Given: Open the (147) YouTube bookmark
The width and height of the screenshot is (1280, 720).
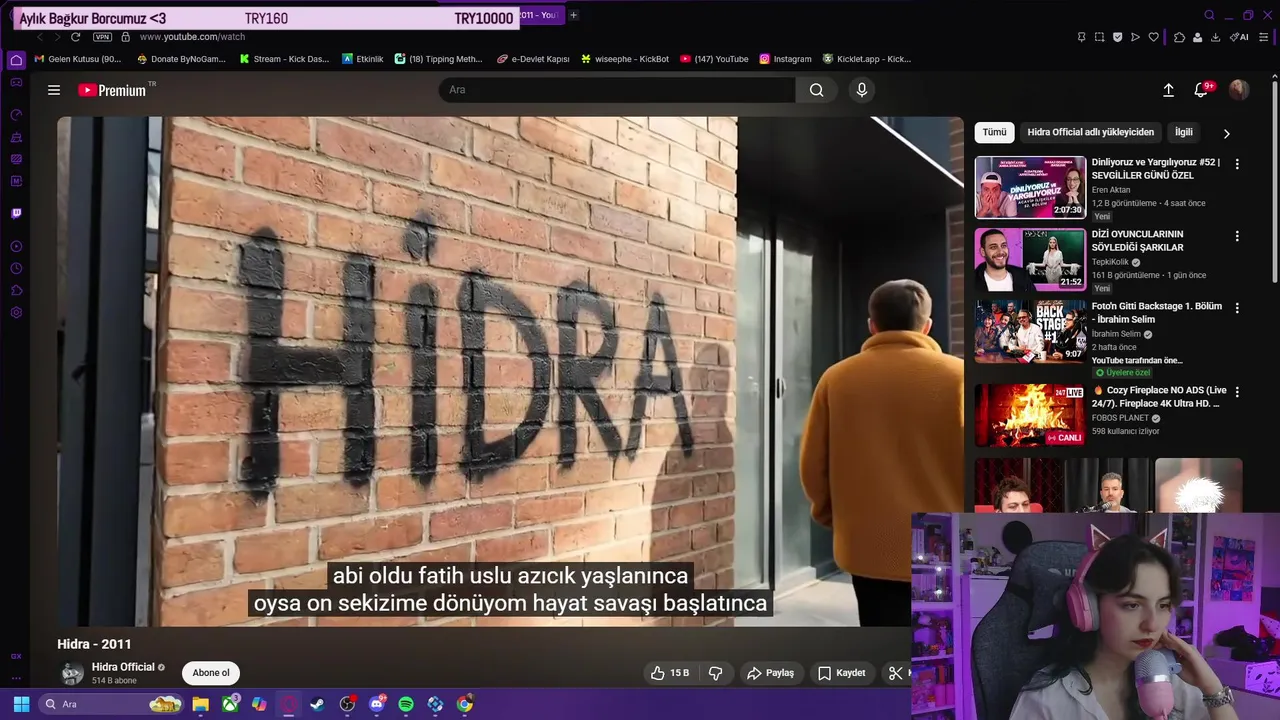Looking at the screenshot, I should pyautogui.click(x=714, y=59).
